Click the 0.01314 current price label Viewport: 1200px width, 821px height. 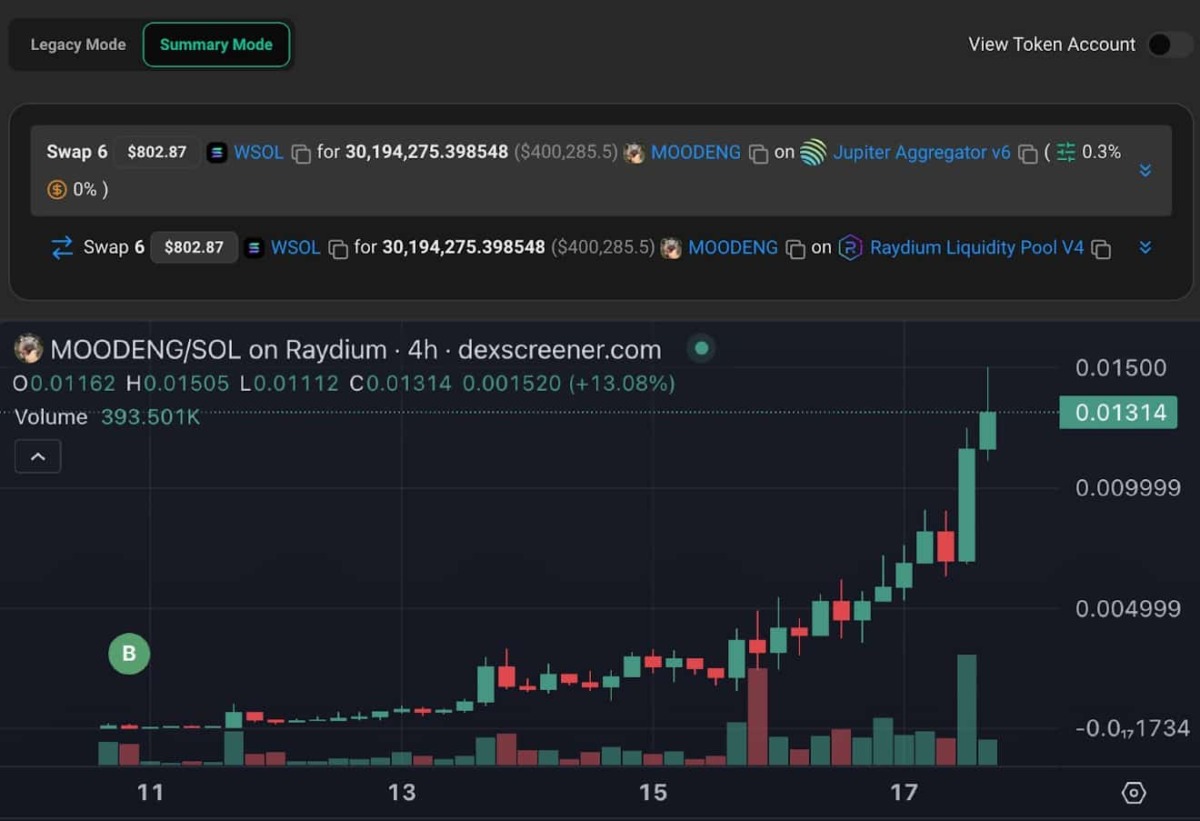[x=1118, y=413]
